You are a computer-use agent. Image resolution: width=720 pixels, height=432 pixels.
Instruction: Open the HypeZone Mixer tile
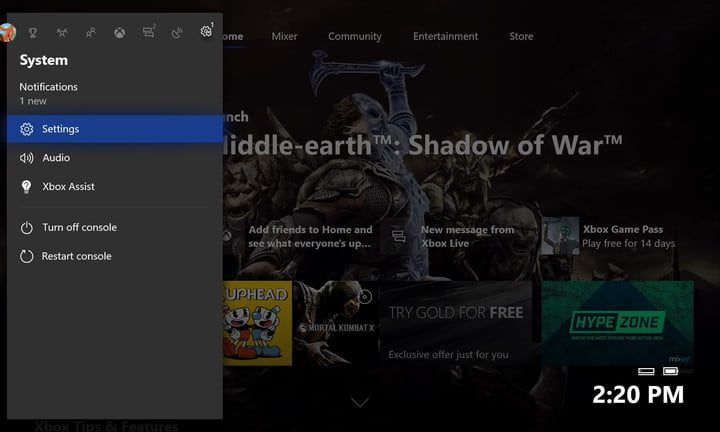[x=618, y=323]
